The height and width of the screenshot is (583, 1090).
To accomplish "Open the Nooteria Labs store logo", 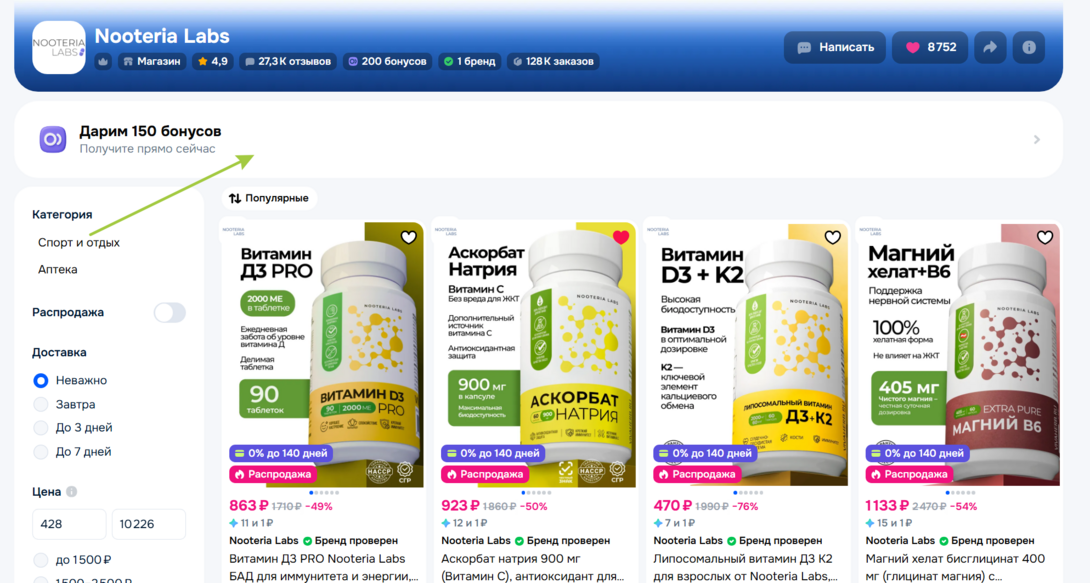I will tap(59, 47).
